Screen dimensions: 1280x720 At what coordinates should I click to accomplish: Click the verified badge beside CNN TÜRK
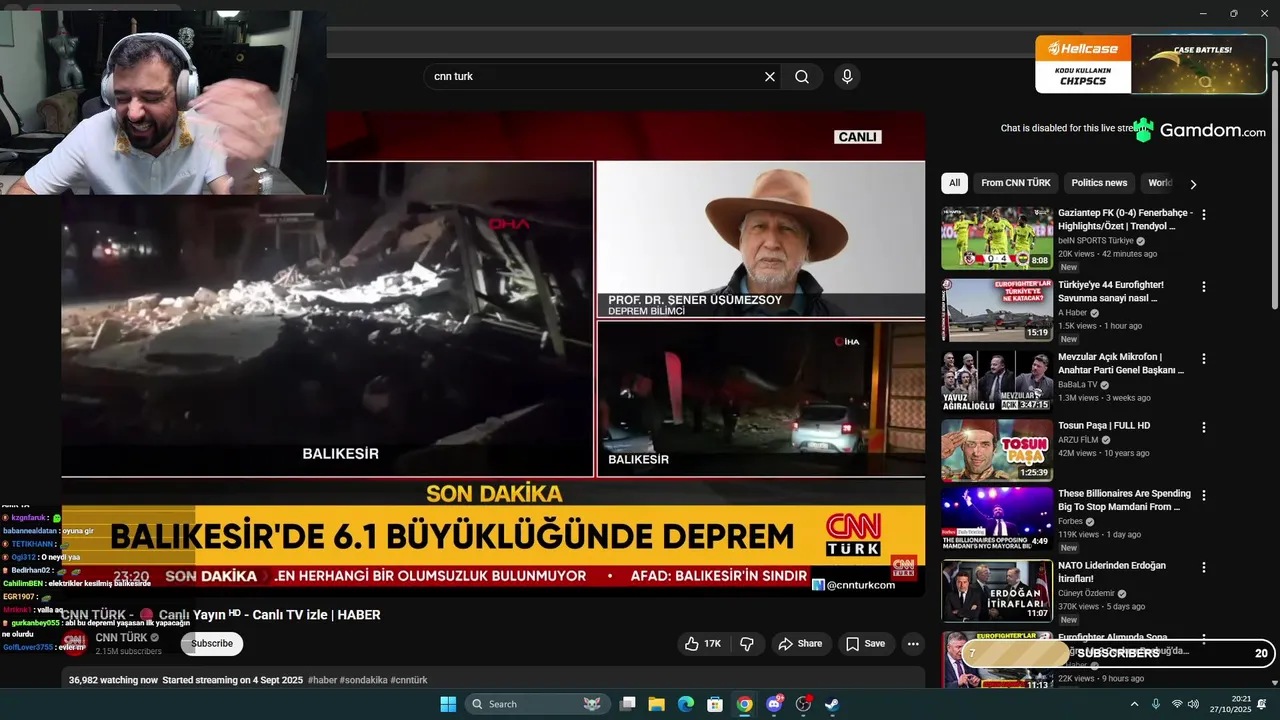[155, 638]
